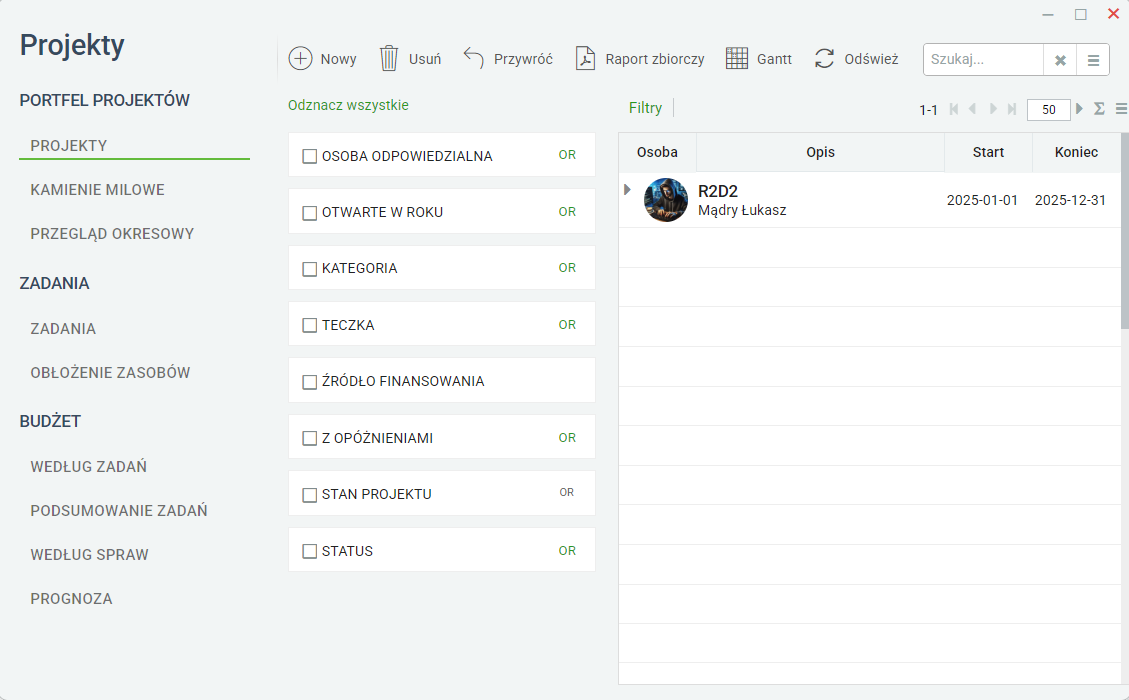This screenshot has width=1129, height=700.
Task: Select WEDŁUG ZADAŃ budget view
Action: (x=89, y=467)
